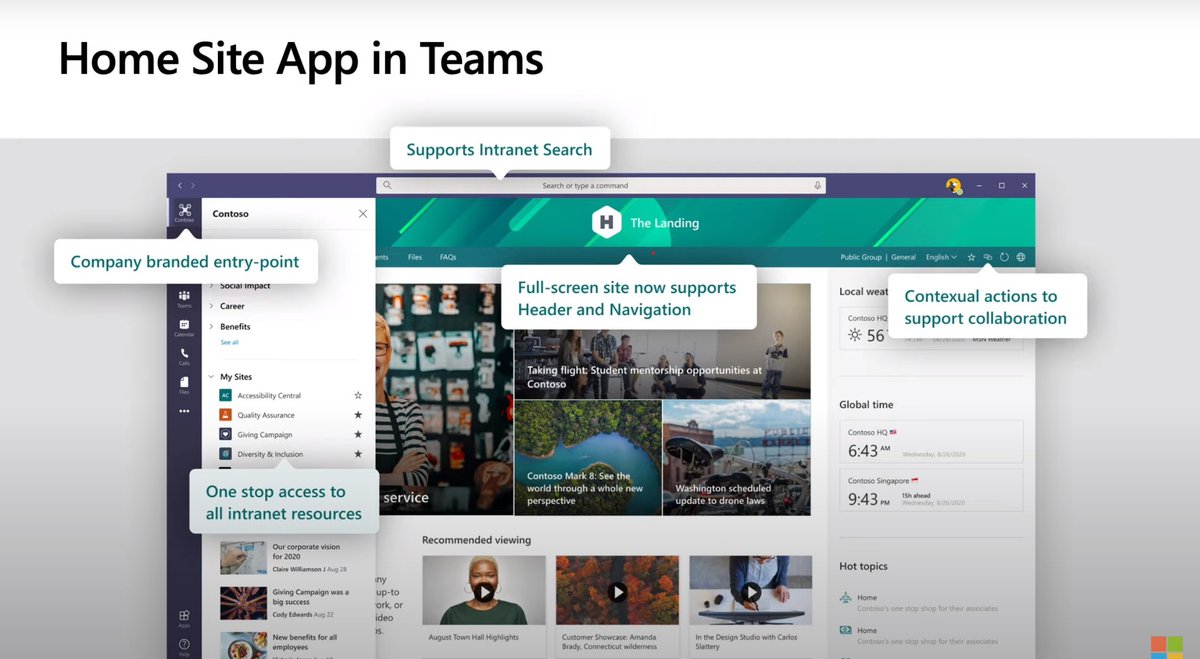Play August Town Hall Highlights video
Viewport: 1200px width, 659px height.
point(484,592)
